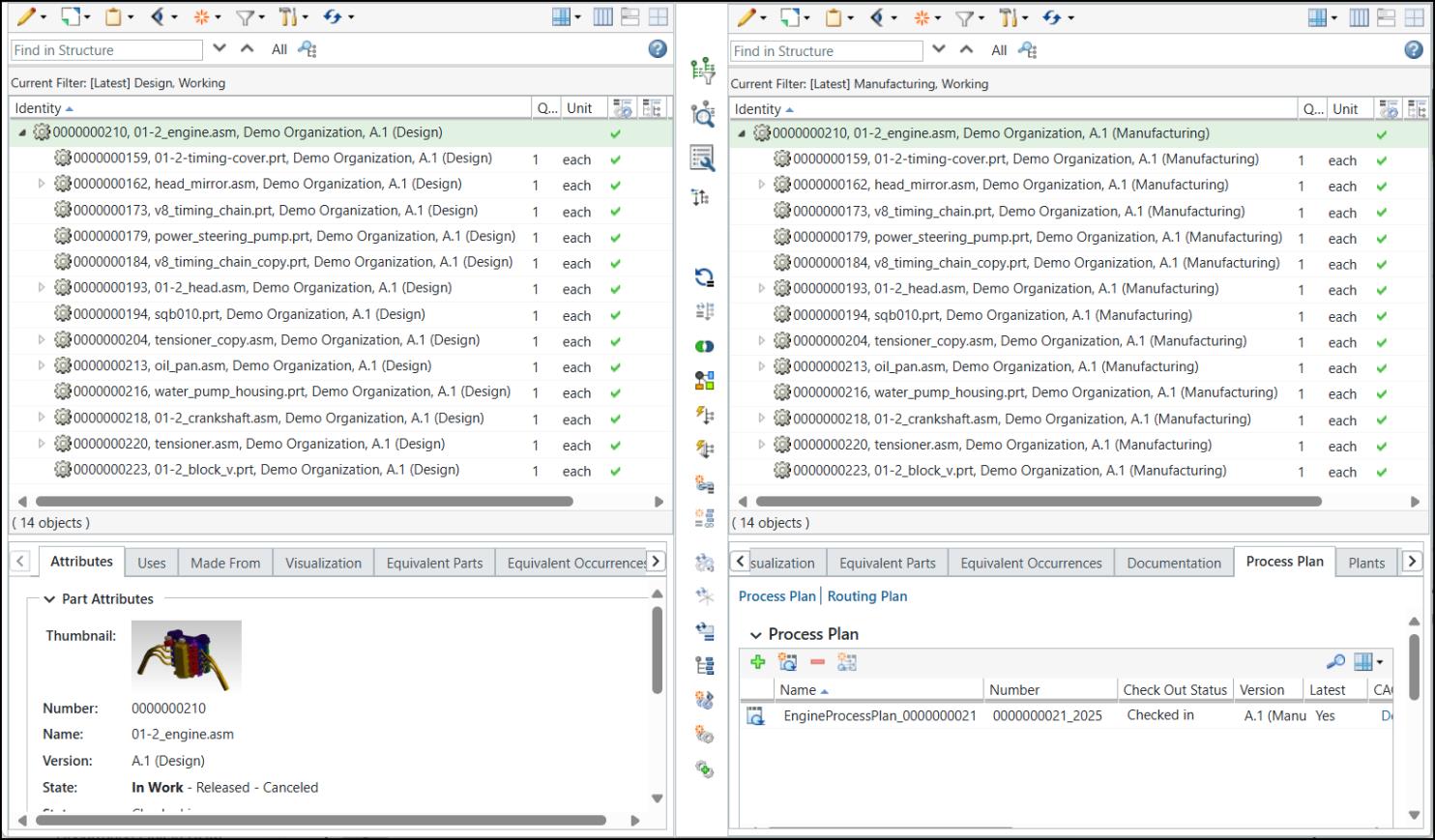Toggle the All search scope in the right pane
The height and width of the screenshot is (840, 1435).
pyautogui.click(x=999, y=50)
